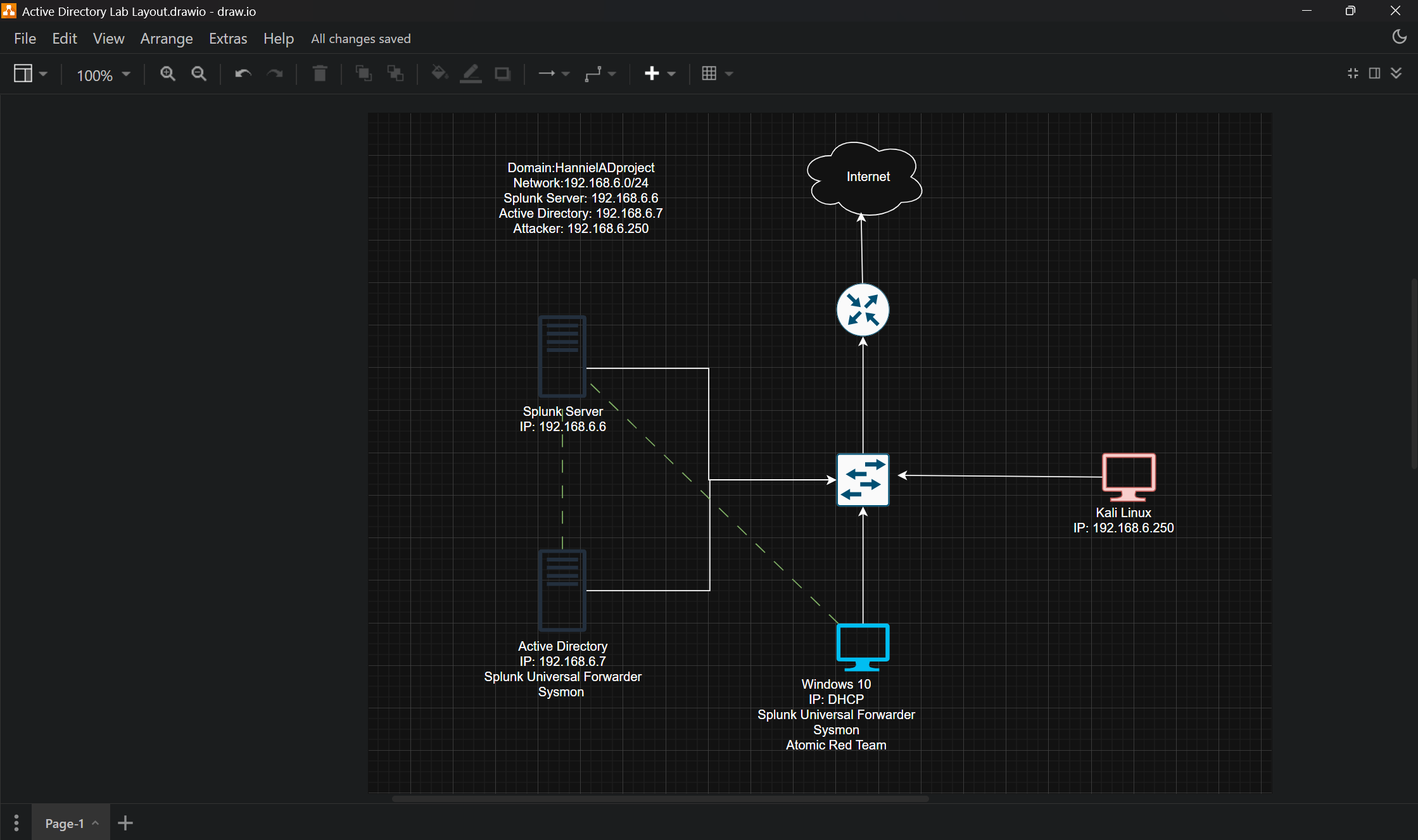Select the router icon in the diagram
The width and height of the screenshot is (1418, 840).
[x=863, y=310]
